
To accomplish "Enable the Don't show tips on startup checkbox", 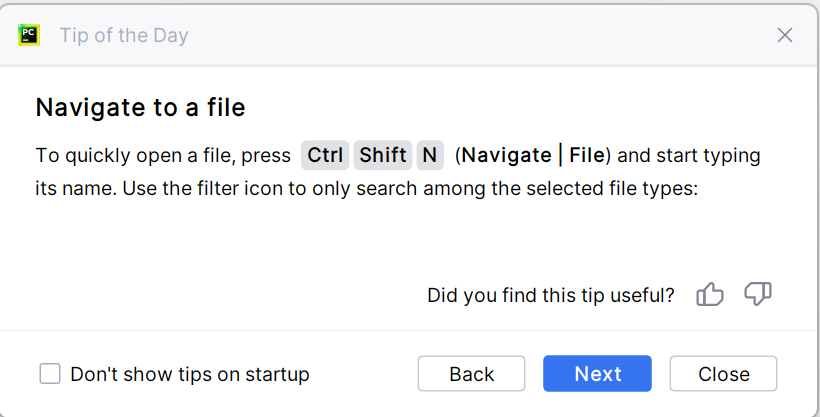I will click(50, 374).
